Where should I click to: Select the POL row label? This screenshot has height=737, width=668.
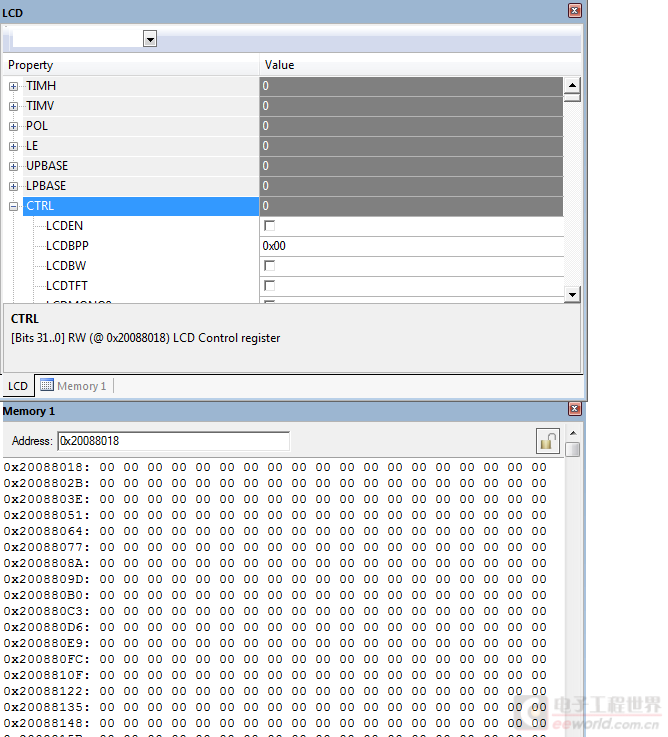(x=37, y=126)
